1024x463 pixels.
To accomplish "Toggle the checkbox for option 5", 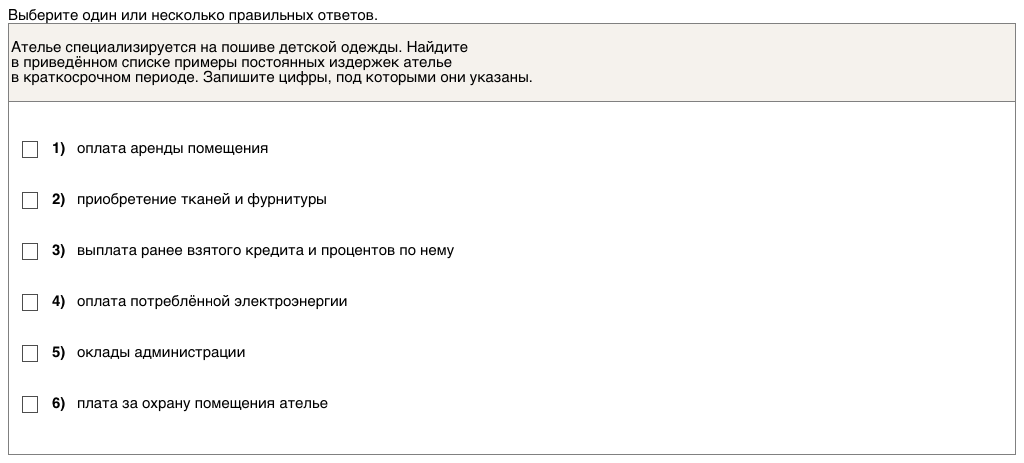I will pos(30,353).
